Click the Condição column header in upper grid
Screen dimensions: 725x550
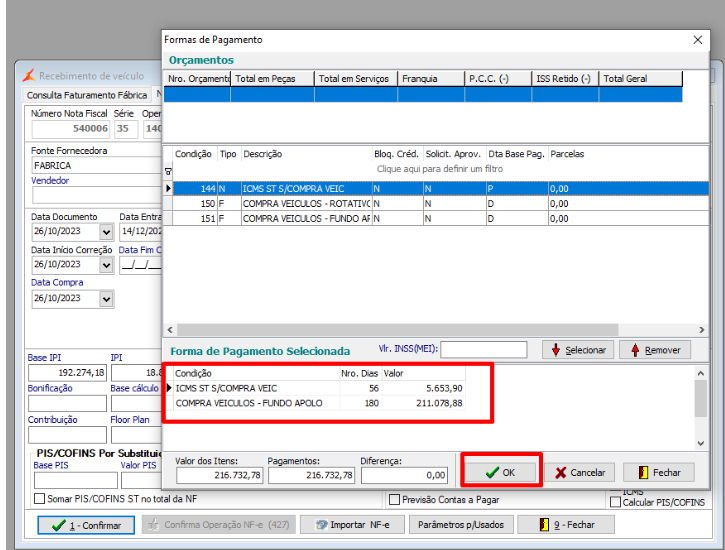(x=195, y=154)
